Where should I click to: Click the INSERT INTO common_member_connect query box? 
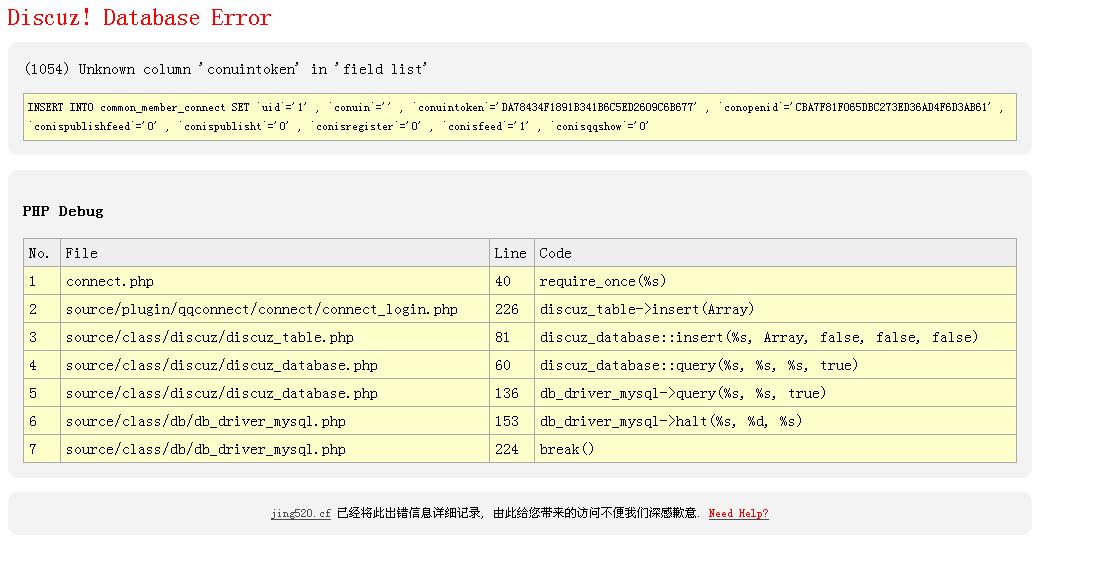coord(520,117)
